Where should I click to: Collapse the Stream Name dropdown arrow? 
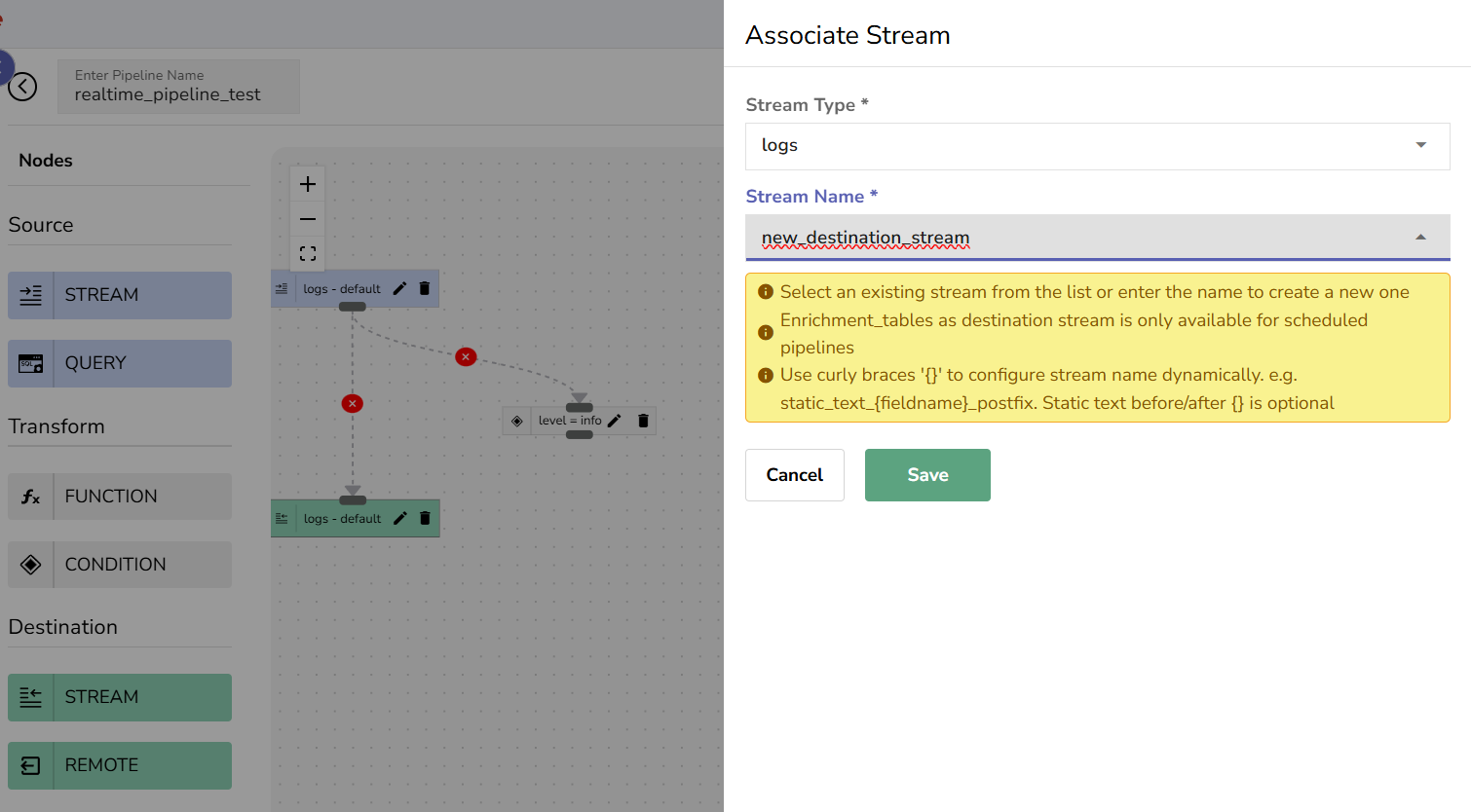(x=1420, y=238)
